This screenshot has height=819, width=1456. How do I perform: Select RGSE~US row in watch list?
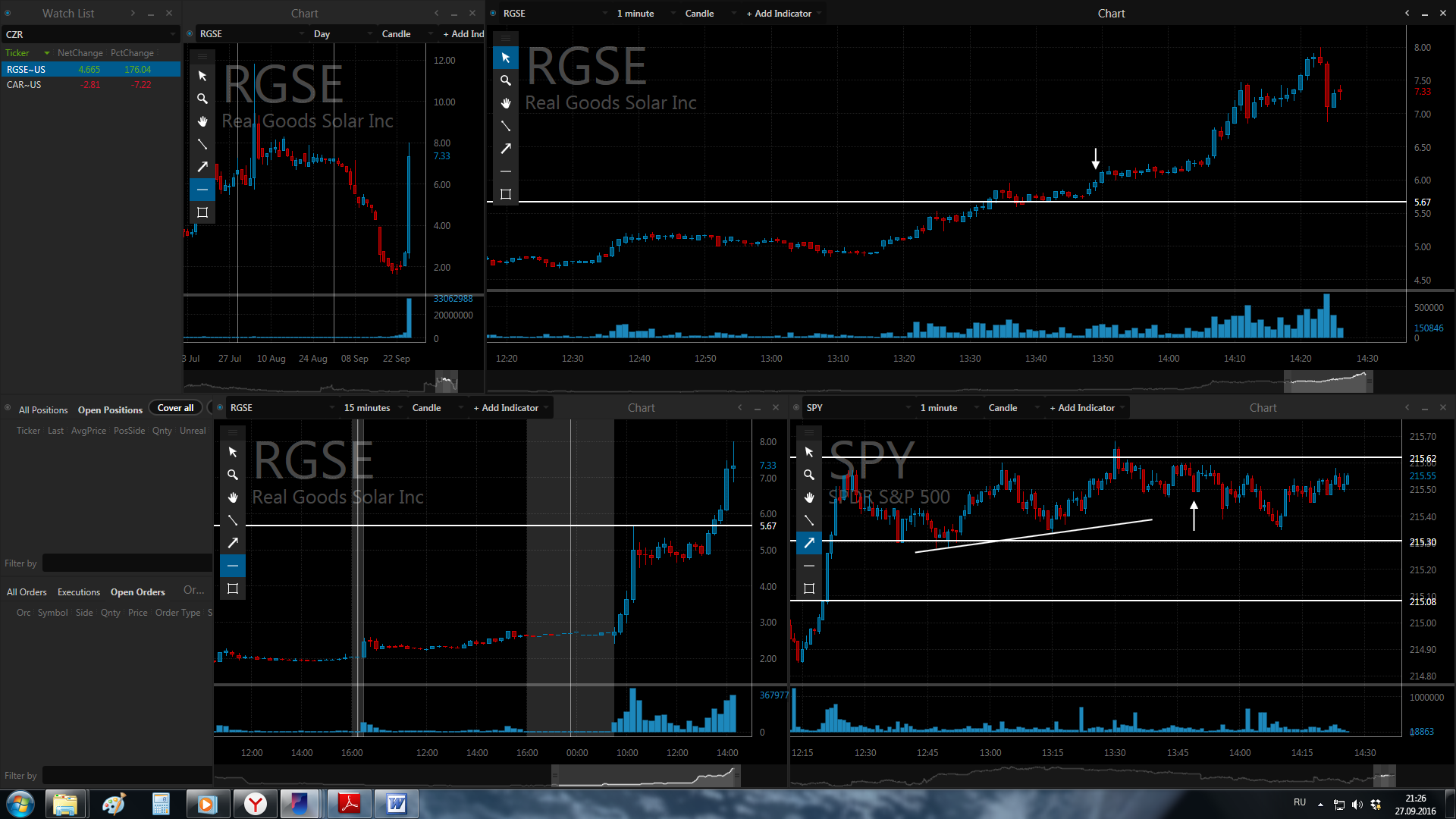[90, 69]
